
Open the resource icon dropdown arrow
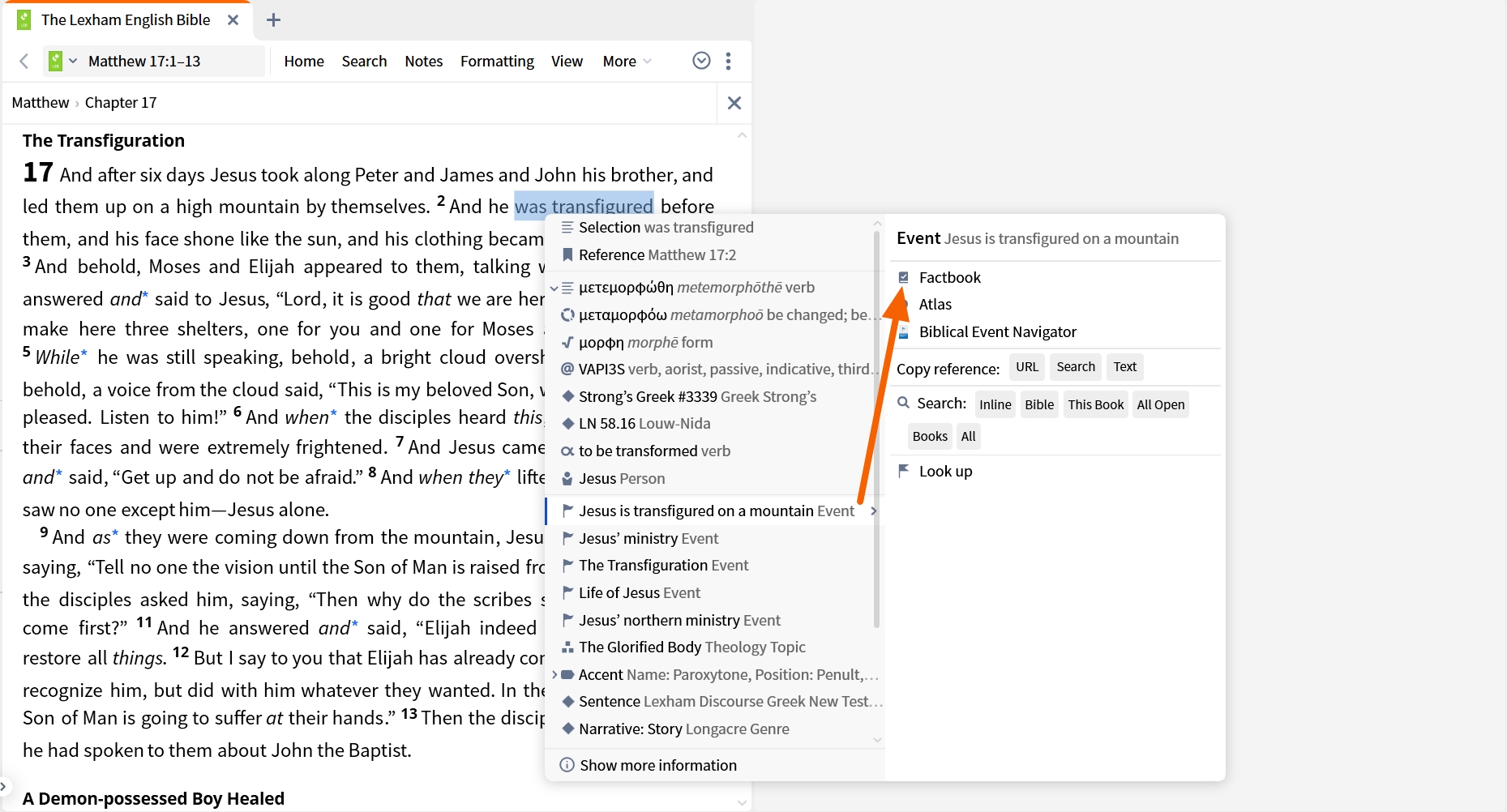[73, 61]
